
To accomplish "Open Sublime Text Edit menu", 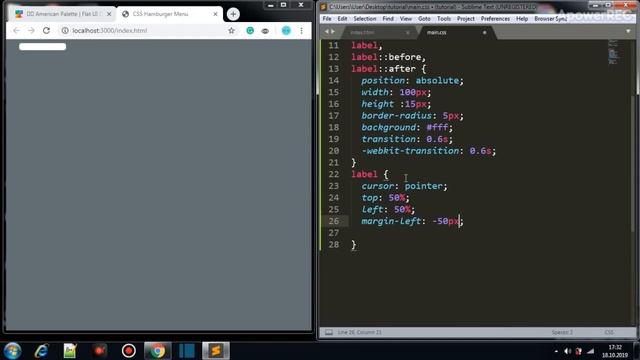I will point(342,19).
